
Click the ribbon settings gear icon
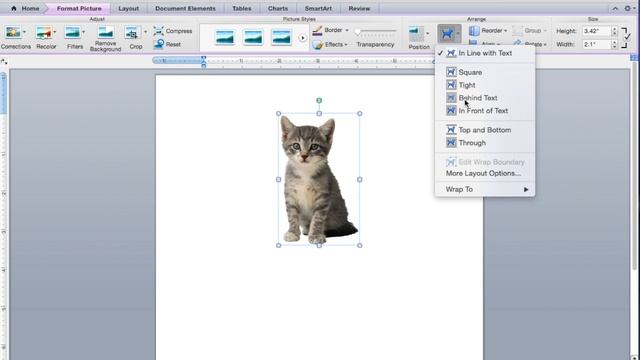[x=628, y=8]
